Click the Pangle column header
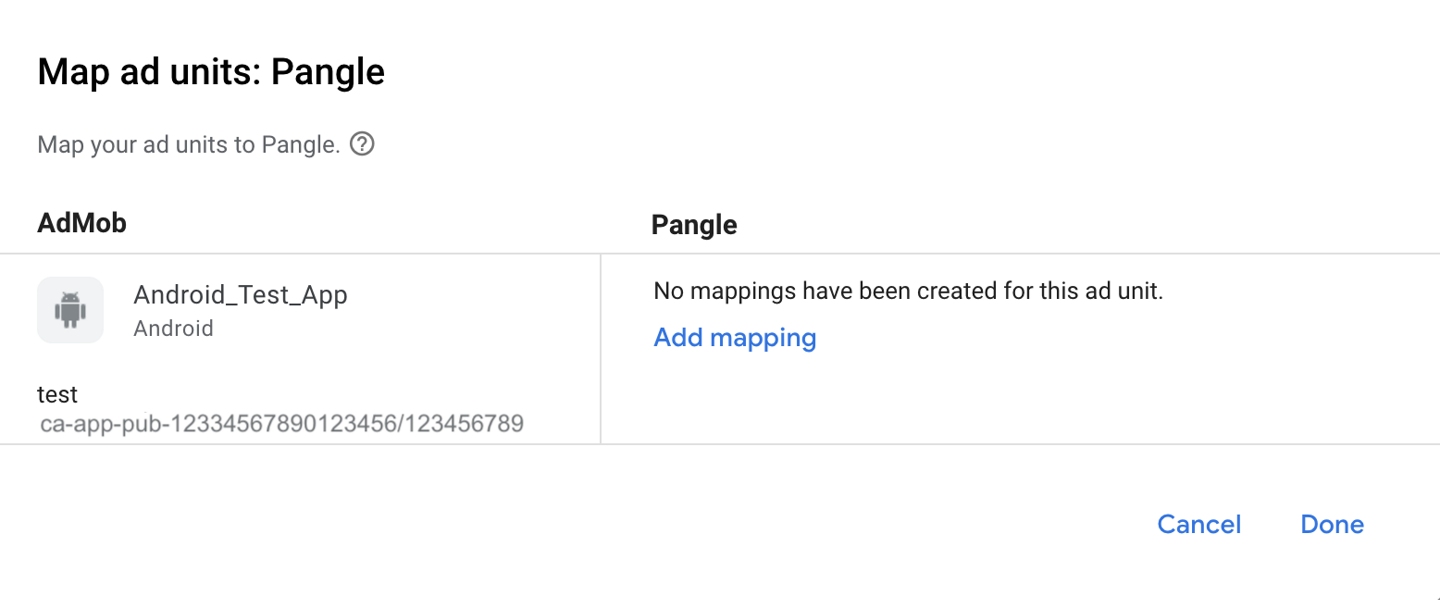 [694, 224]
